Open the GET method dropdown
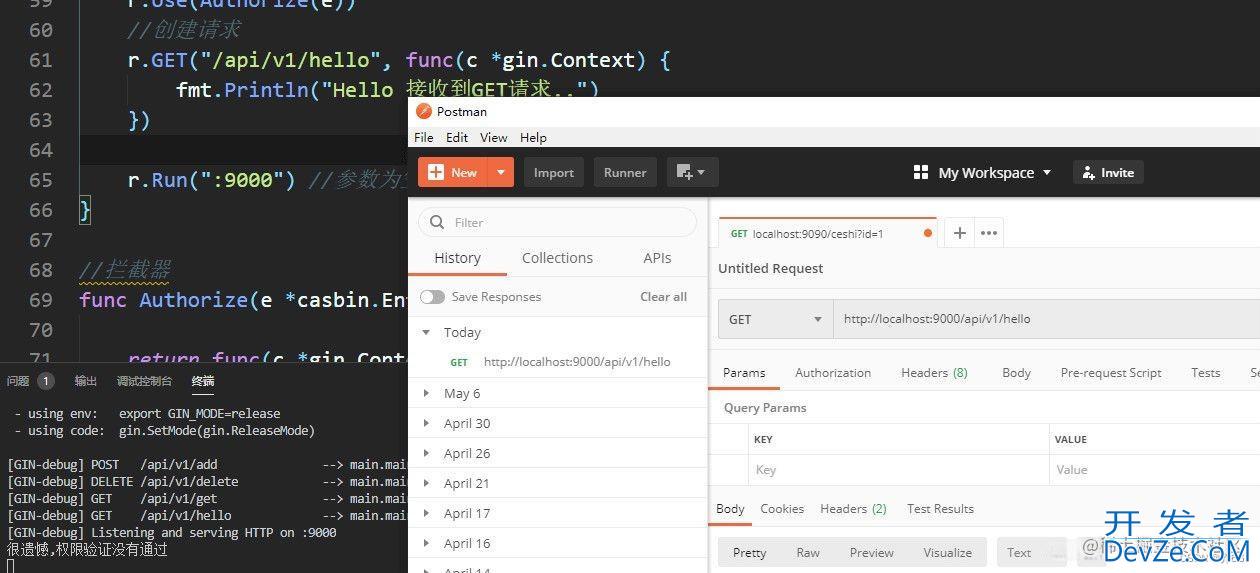The width and height of the screenshot is (1260, 573). point(775,319)
